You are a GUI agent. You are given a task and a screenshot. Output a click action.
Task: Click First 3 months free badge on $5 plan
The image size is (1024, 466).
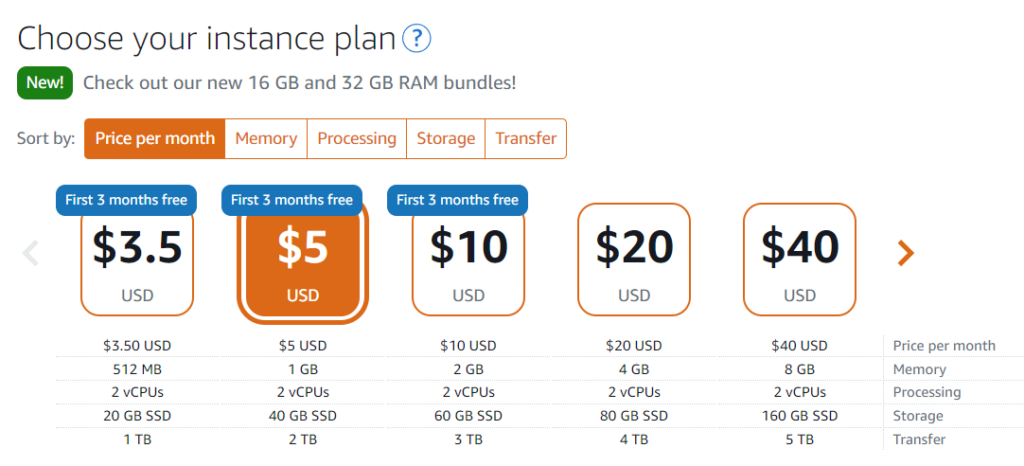(292, 200)
